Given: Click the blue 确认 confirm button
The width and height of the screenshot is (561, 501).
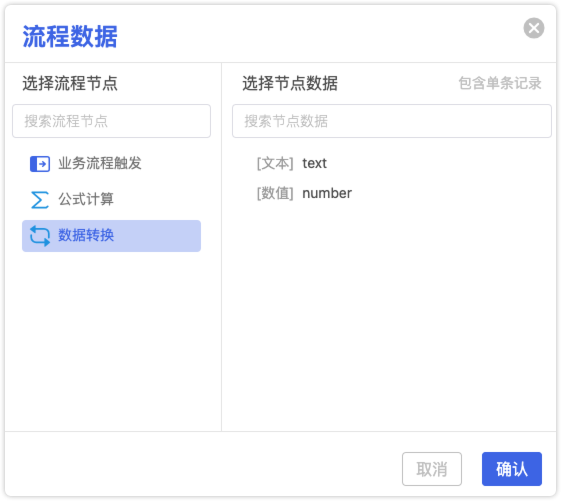Looking at the screenshot, I should click(512, 469).
